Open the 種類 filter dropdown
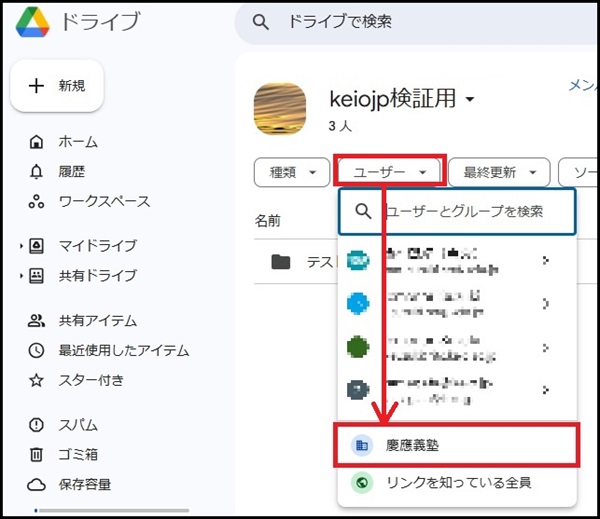Viewport: 600px width, 519px height. pos(292,173)
